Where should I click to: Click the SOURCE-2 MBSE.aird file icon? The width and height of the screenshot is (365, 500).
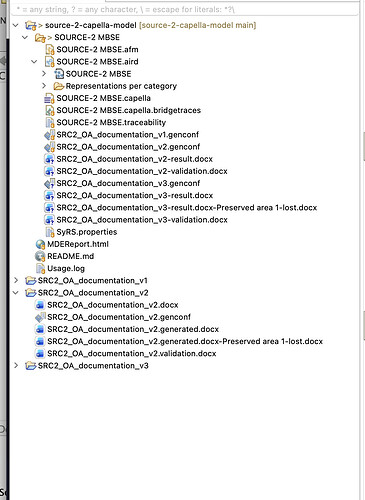(x=50, y=62)
